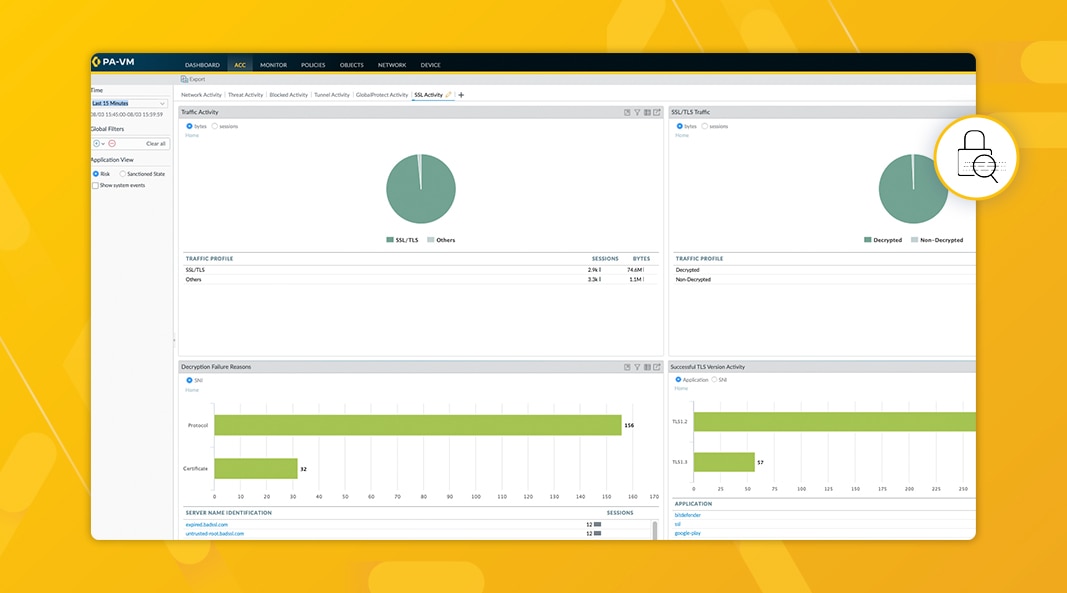Open the MONITOR menu tab

[x=273, y=65]
